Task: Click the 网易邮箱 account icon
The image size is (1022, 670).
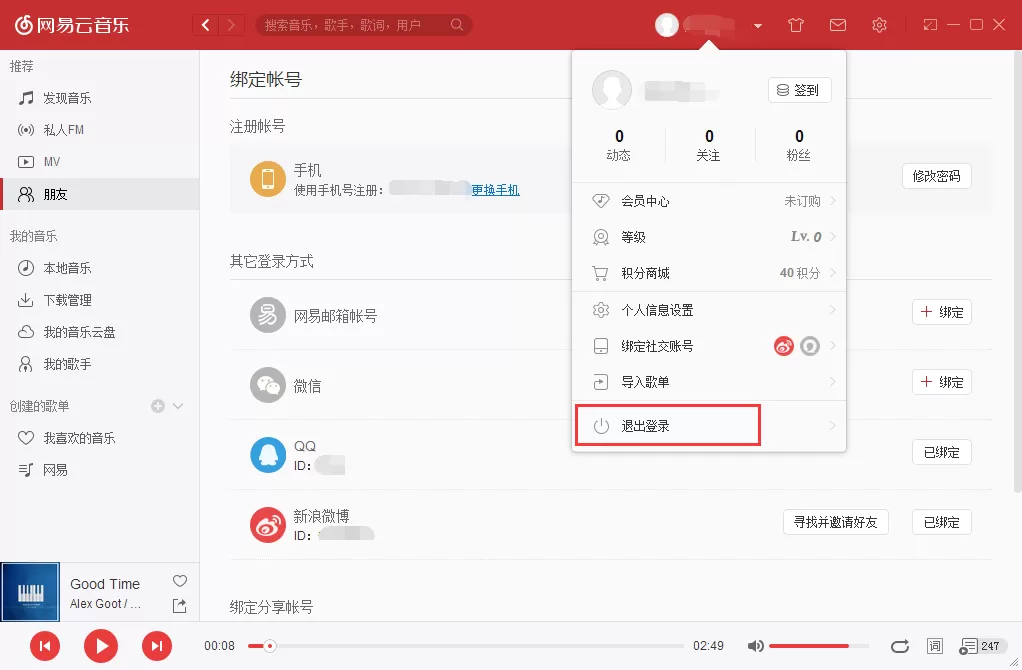Action: coord(268,315)
